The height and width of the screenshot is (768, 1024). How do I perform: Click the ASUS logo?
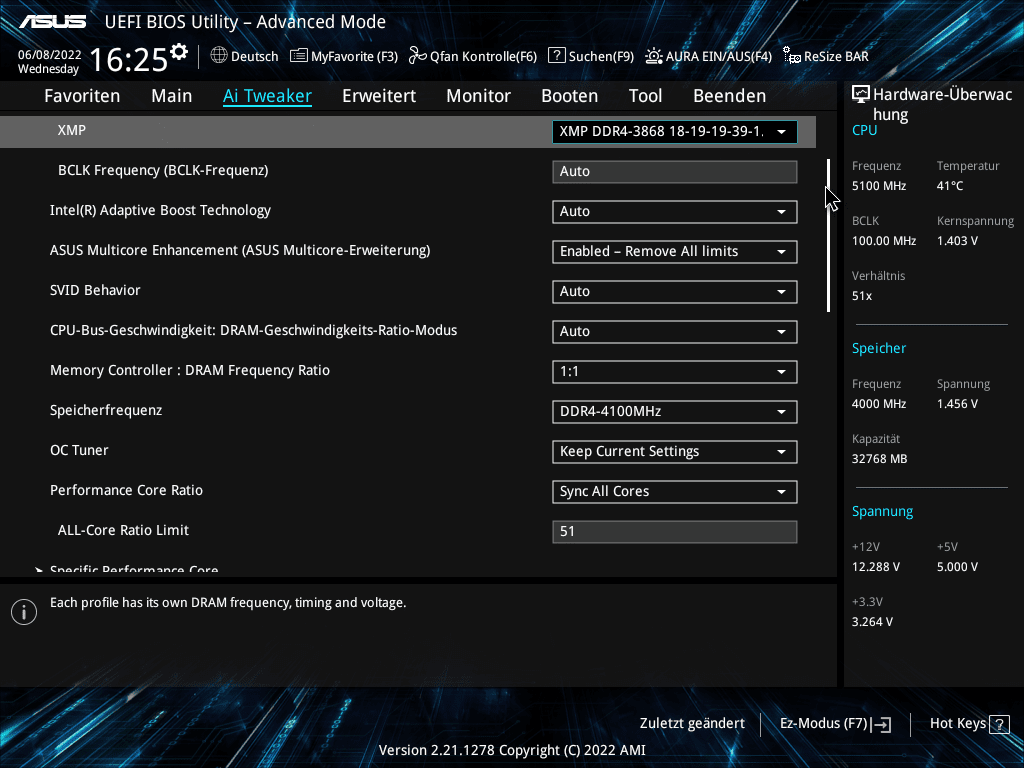click(52, 22)
